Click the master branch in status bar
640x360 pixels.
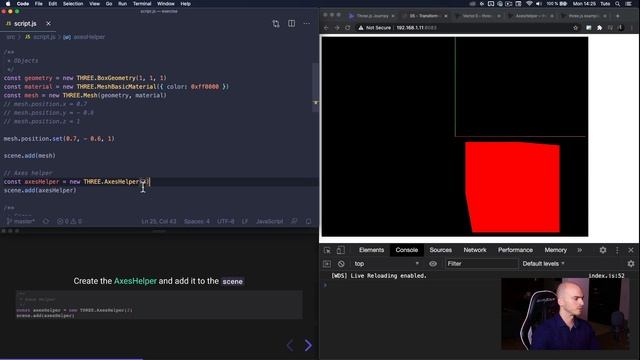point(20,221)
